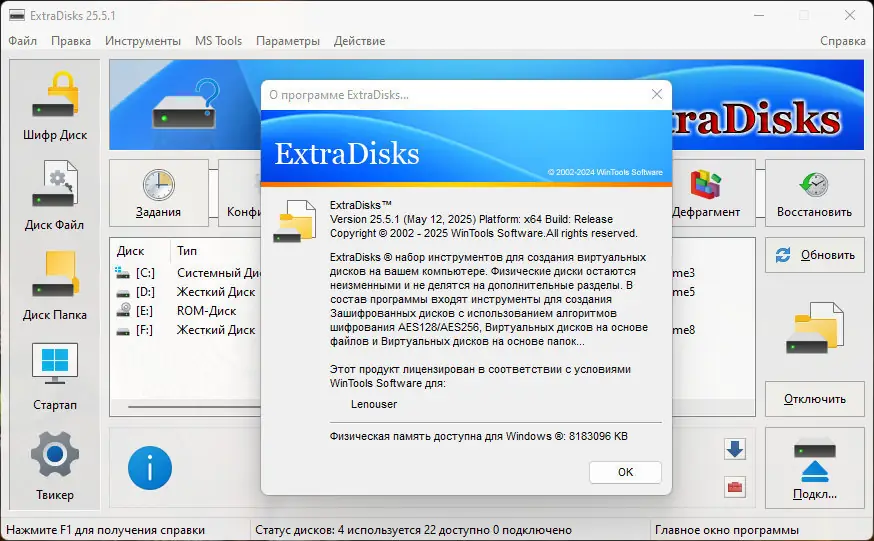The width and height of the screenshot is (874, 541).
Task: Click Главное окно программы in status bar
Action: pos(726,530)
